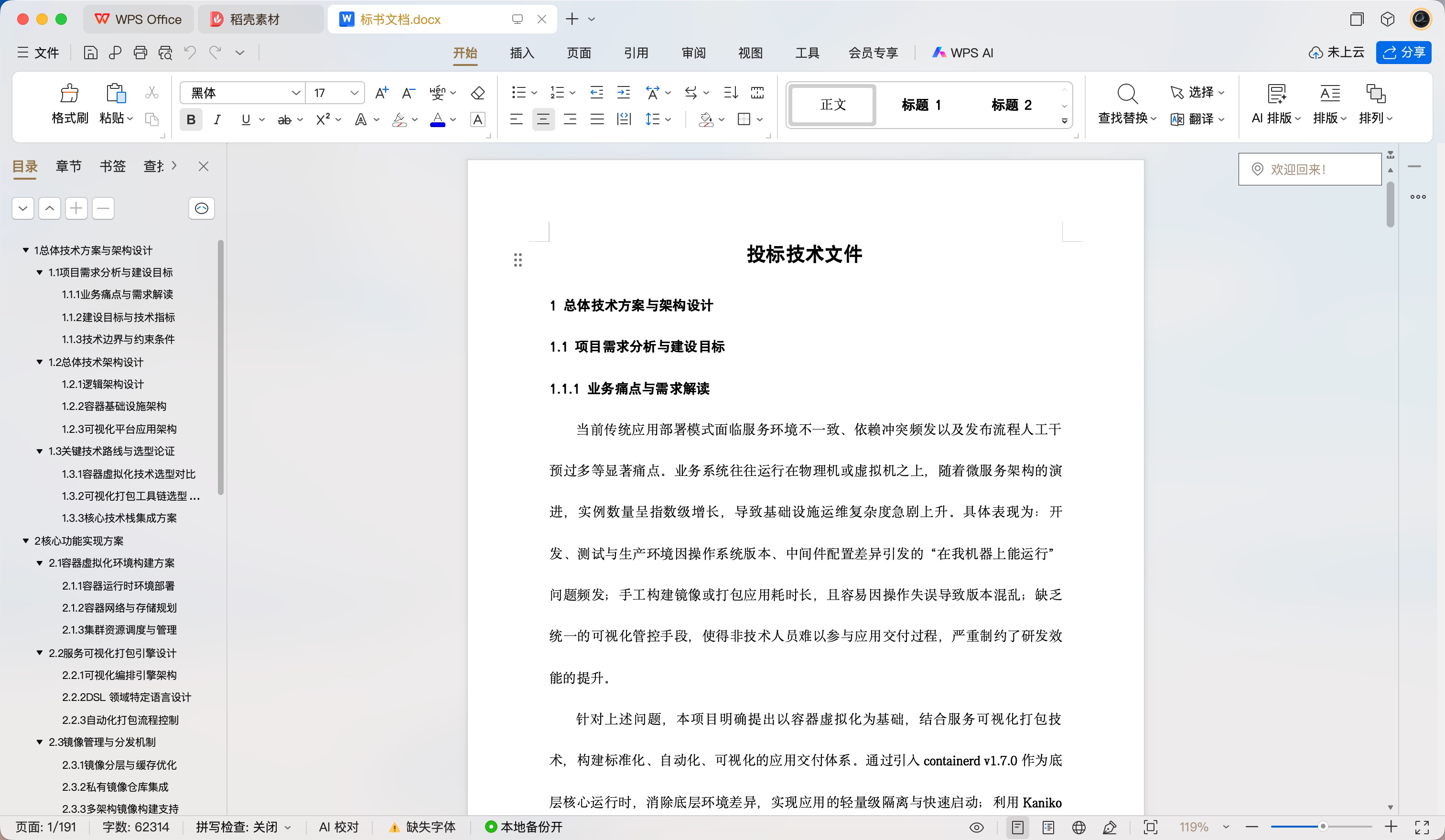
Task: Toggle justify alignment
Action: tap(597, 119)
